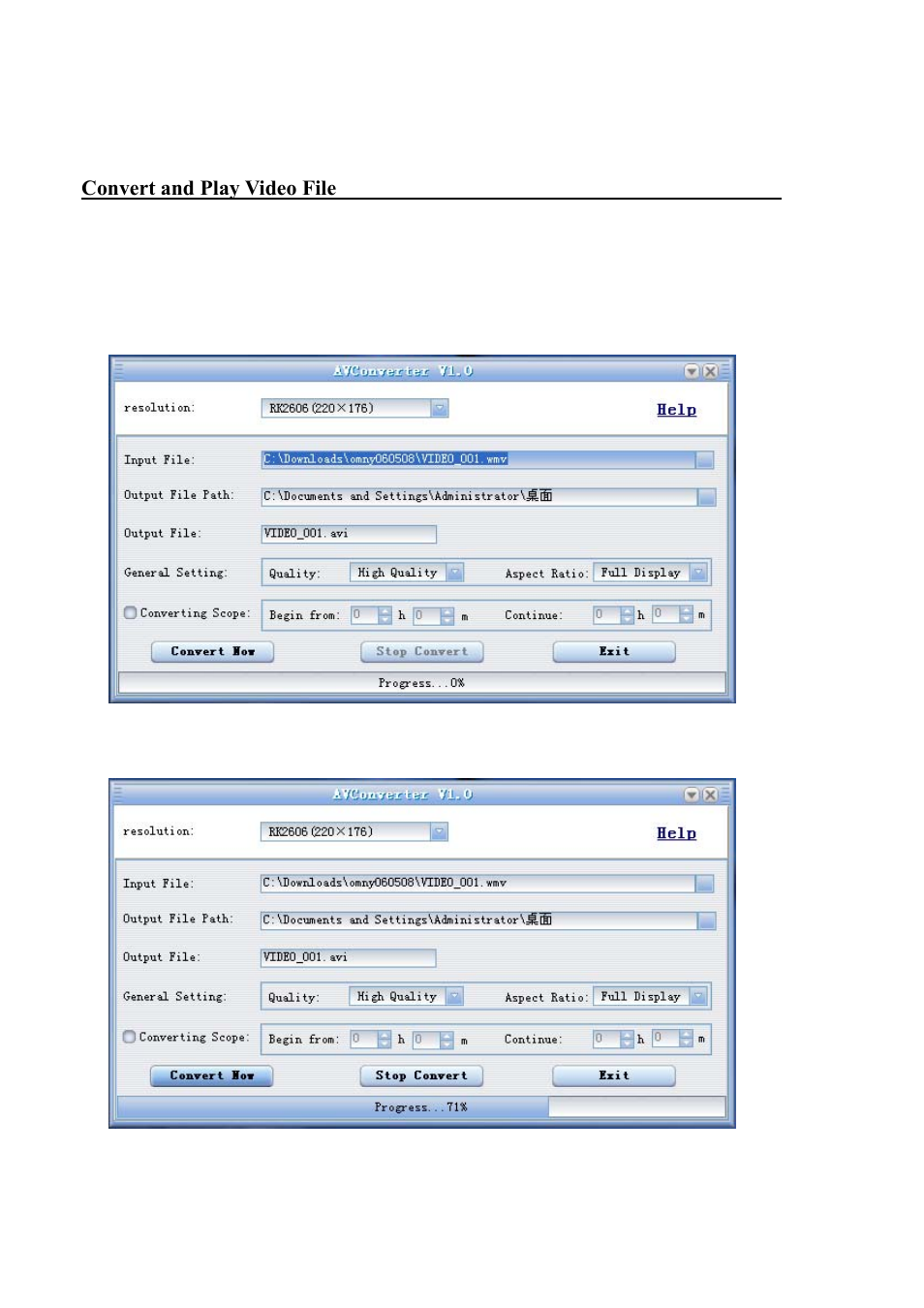Viewport: 924px width, 1308px height.
Task: Click title bar arrow icon in 71% progress window
Action: (x=692, y=794)
